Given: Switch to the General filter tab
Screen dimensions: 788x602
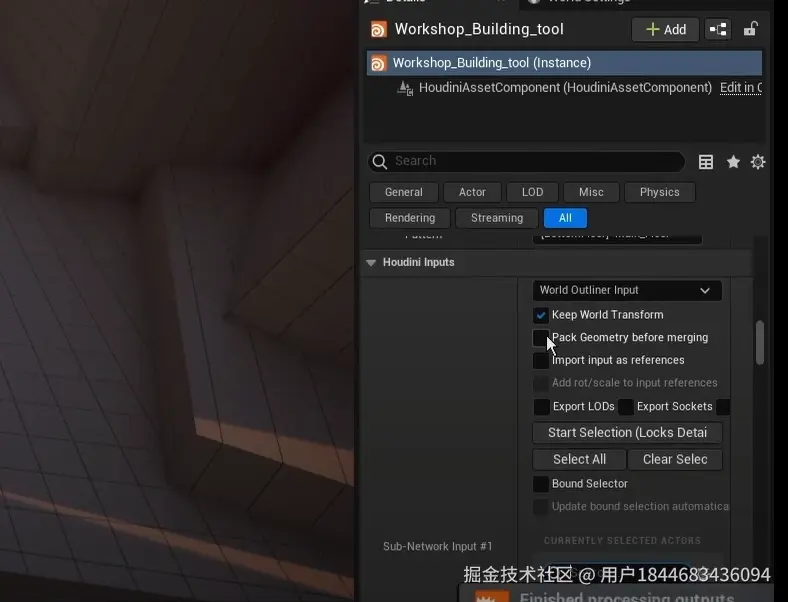Looking at the screenshot, I should tap(404, 192).
